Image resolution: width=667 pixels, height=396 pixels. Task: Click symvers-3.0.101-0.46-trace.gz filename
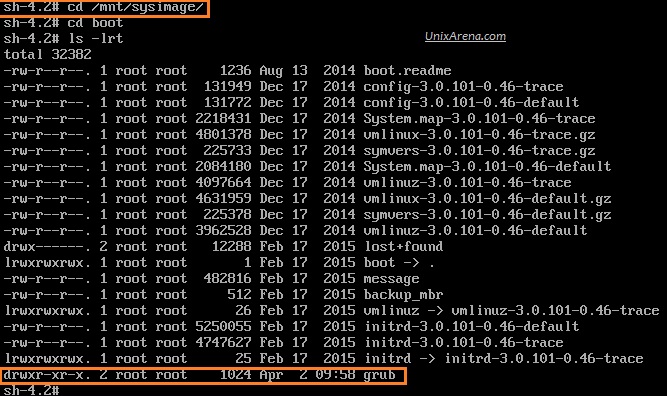(x=479, y=151)
